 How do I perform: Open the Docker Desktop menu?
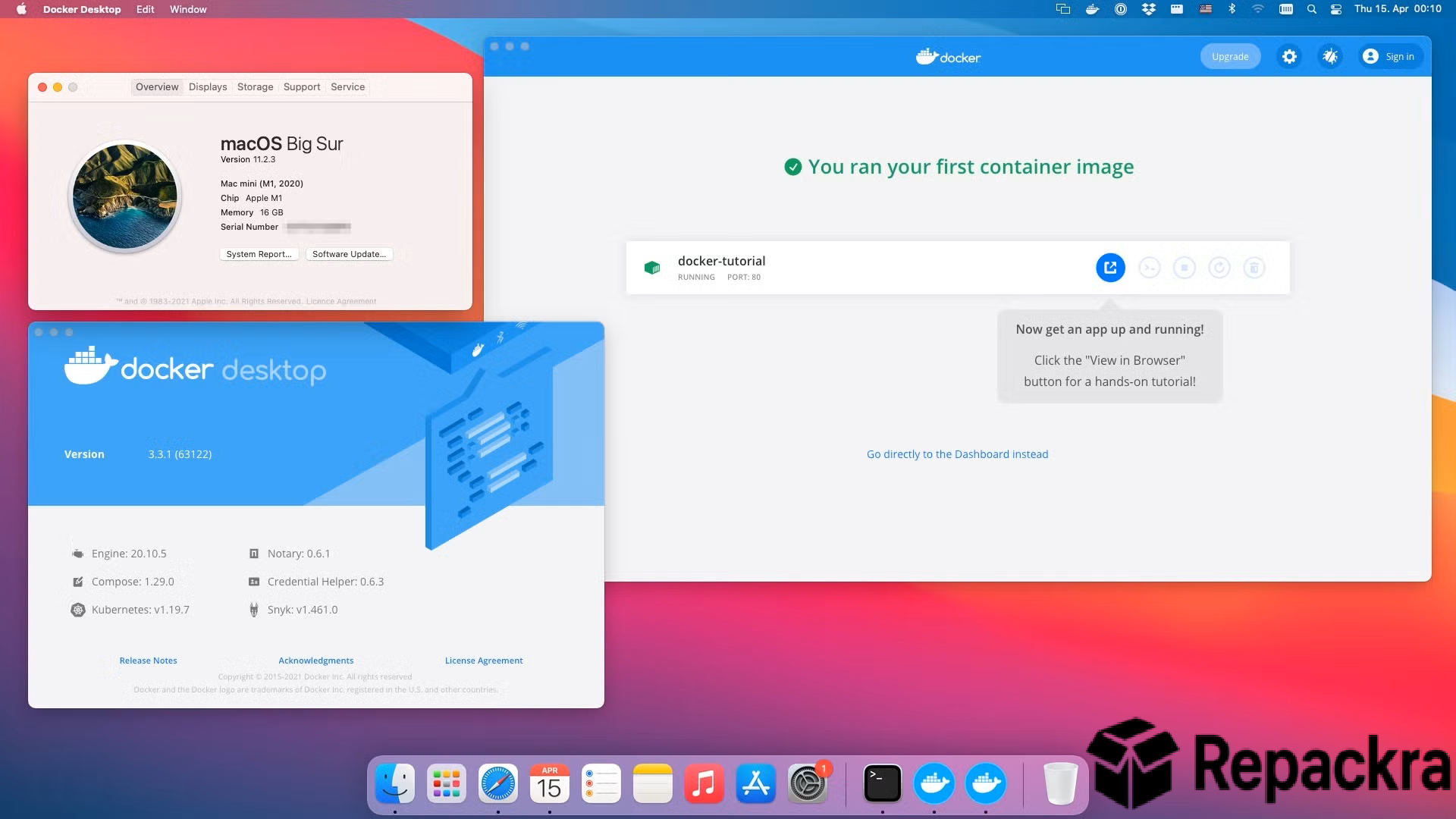click(x=82, y=9)
